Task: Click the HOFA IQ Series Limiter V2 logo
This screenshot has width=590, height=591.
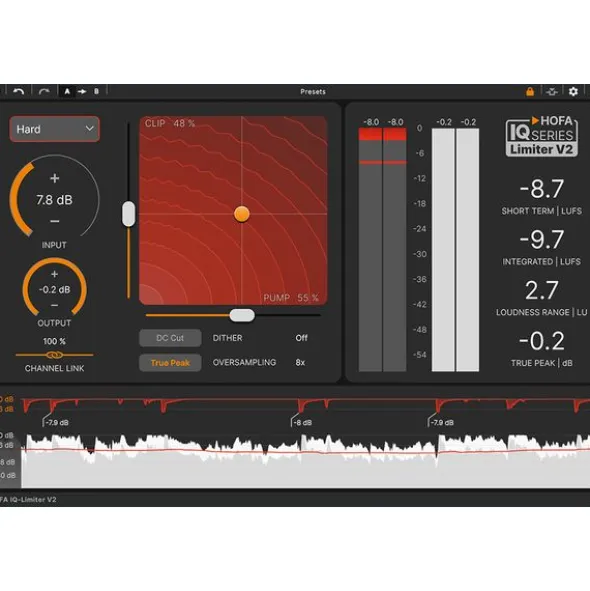Action: click(542, 136)
